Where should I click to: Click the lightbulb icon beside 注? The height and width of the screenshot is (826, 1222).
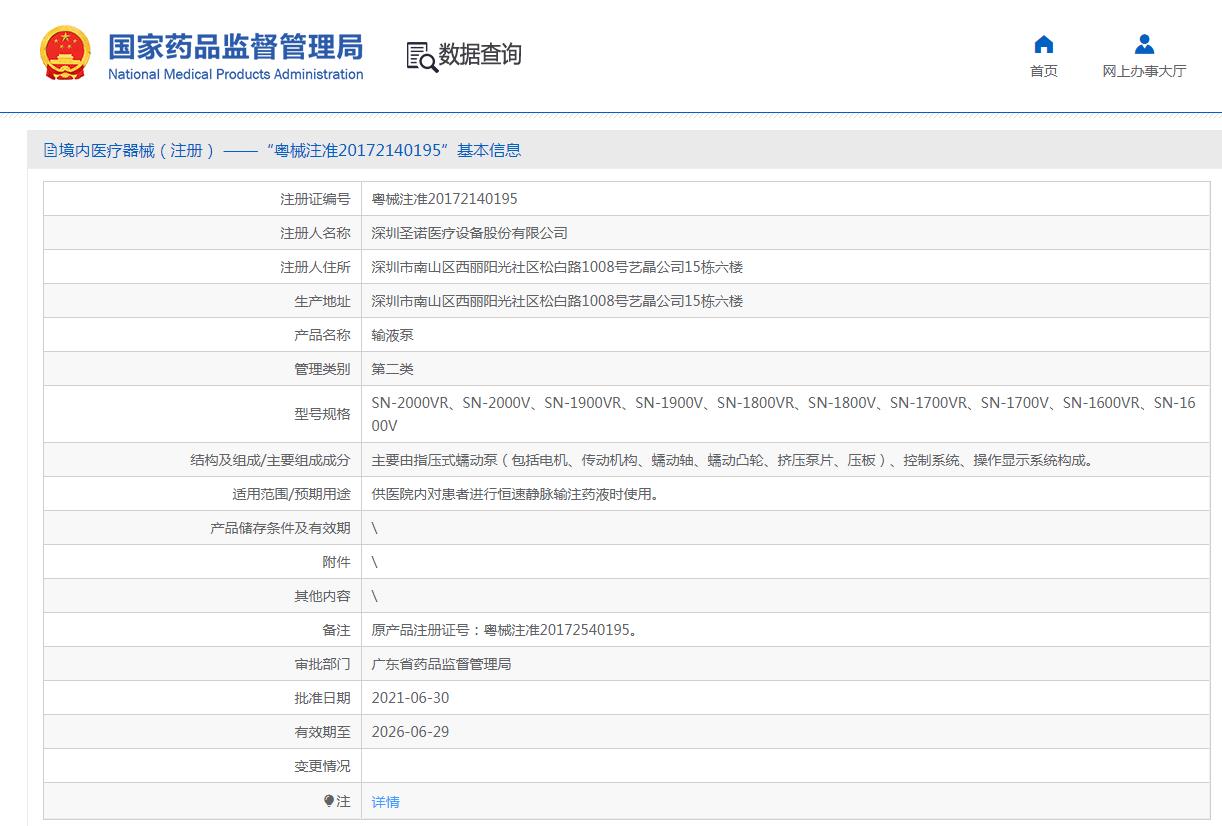pyautogui.click(x=329, y=800)
